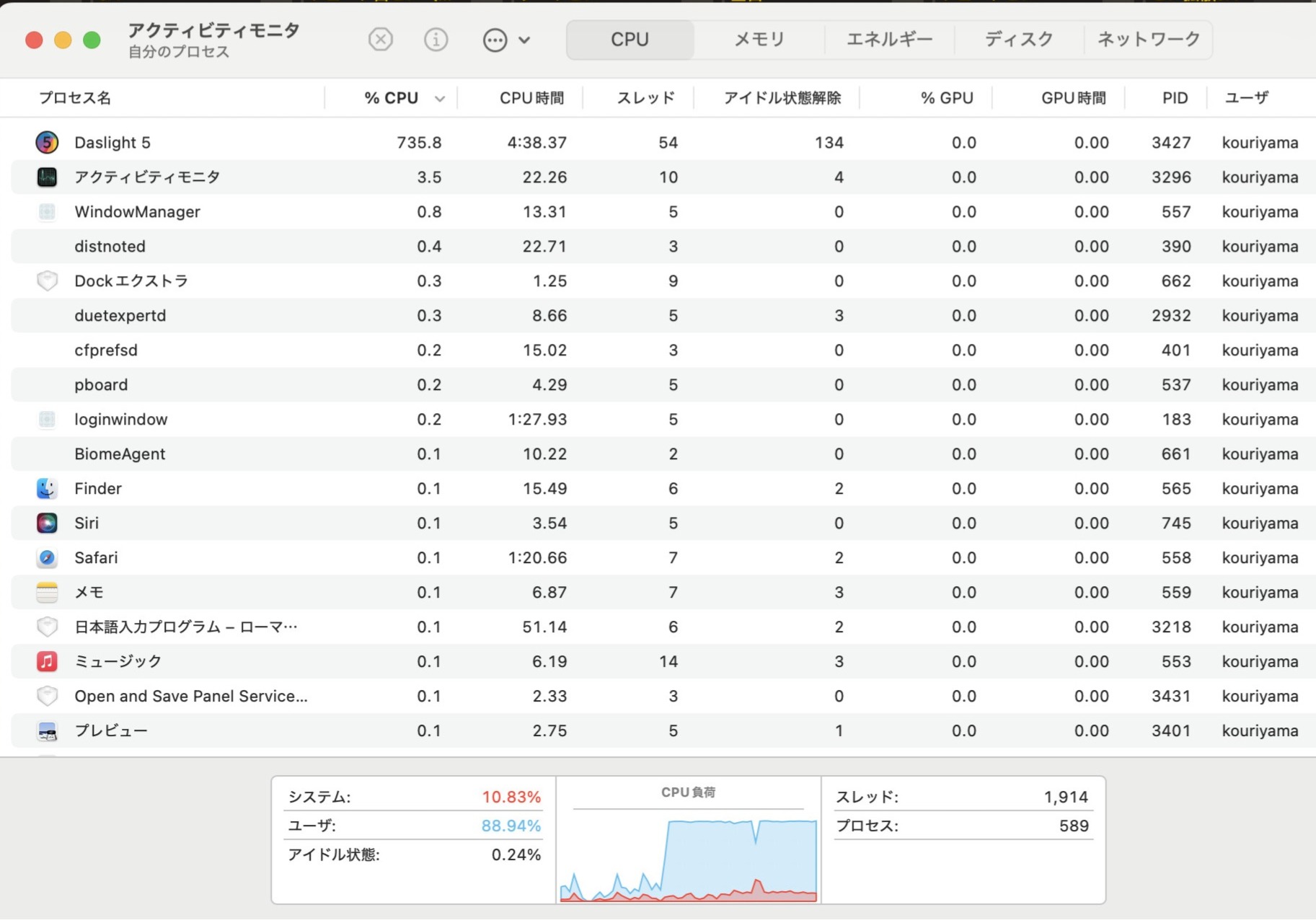Click PID 3218 cell
The height and width of the screenshot is (920, 1316).
pos(1171,627)
